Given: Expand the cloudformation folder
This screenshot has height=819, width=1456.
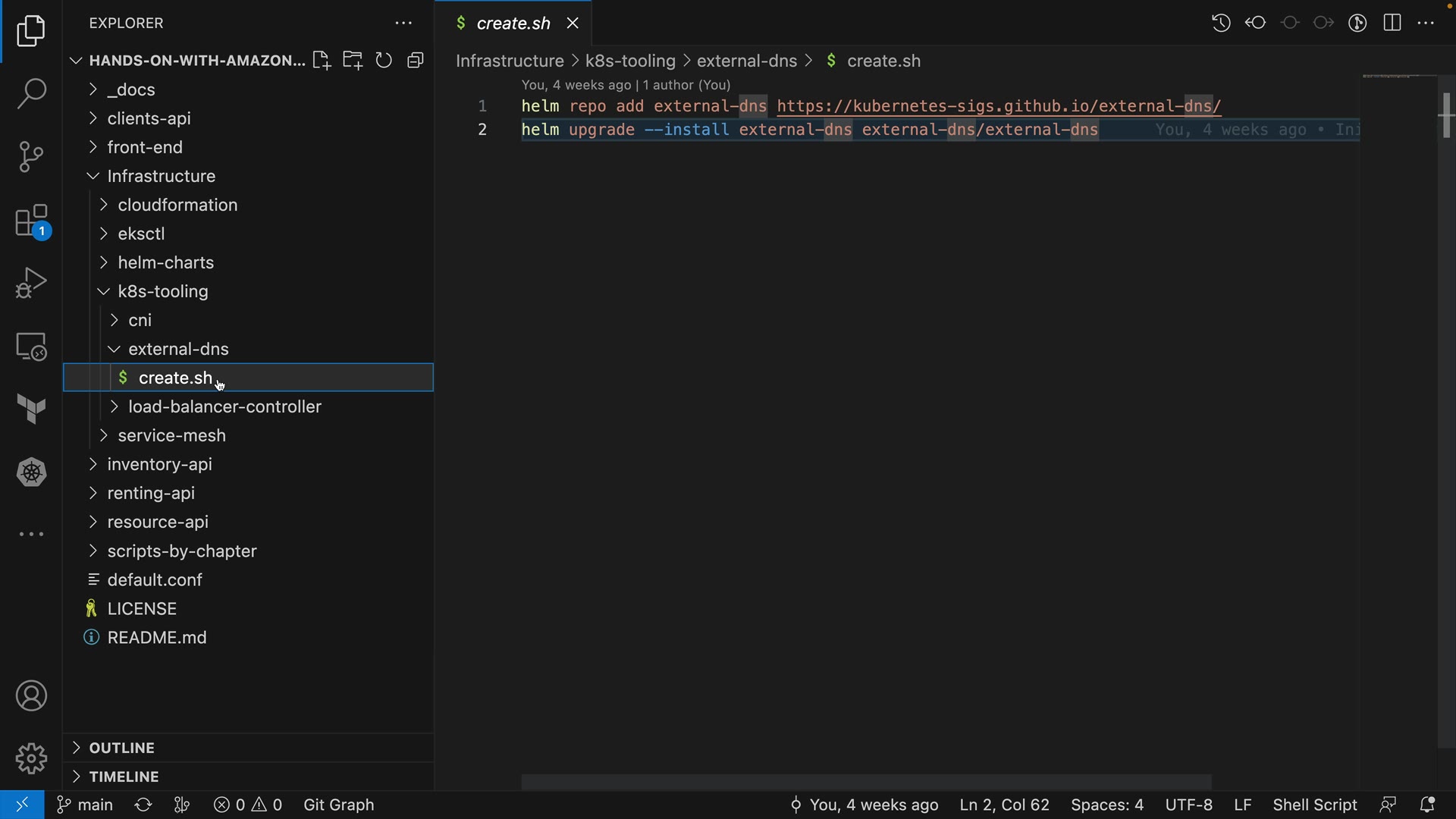Looking at the screenshot, I should 177,205.
